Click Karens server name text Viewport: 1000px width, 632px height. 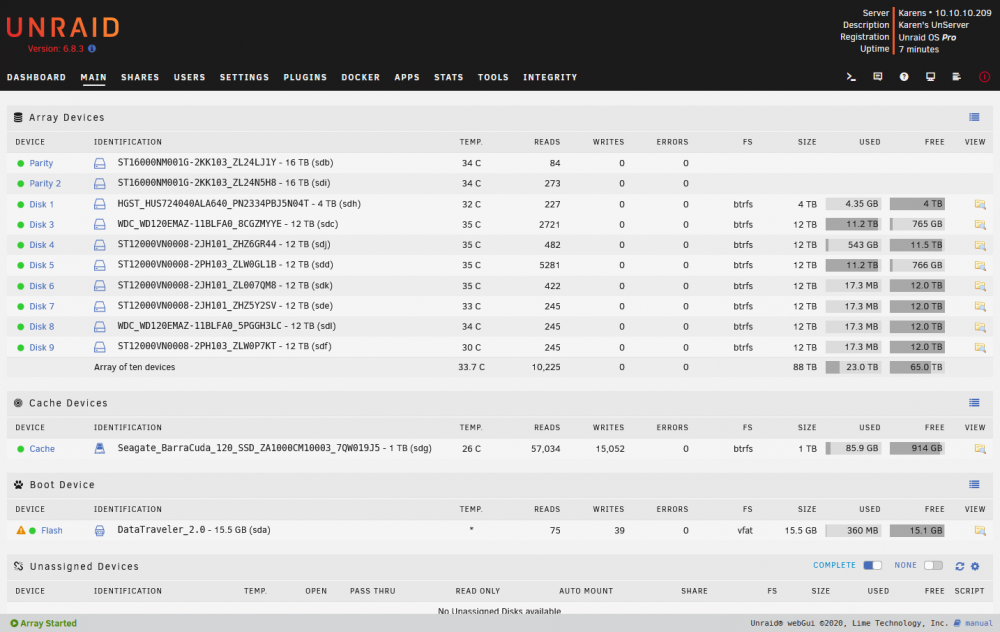(x=912, y=13)
